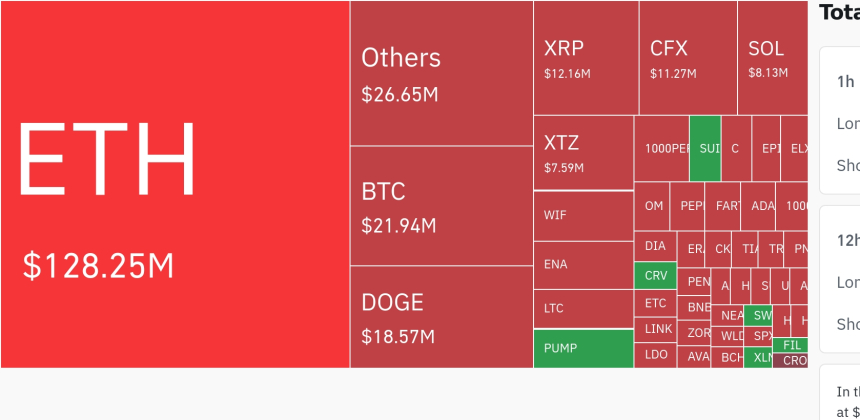Select the XTZ $7.59M tile
The image size is (860, 420).
pos(583,152)
